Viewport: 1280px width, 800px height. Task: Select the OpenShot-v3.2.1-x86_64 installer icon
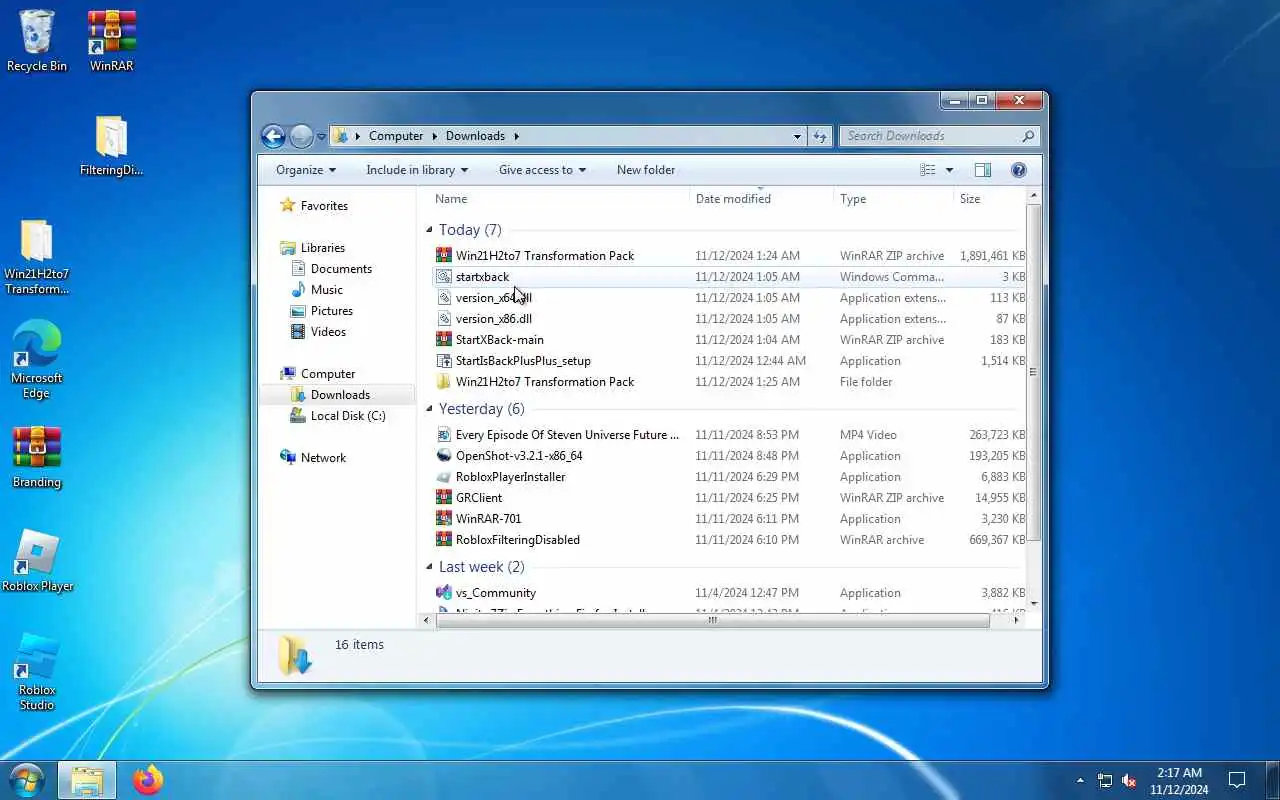click(x=445, y=456)
